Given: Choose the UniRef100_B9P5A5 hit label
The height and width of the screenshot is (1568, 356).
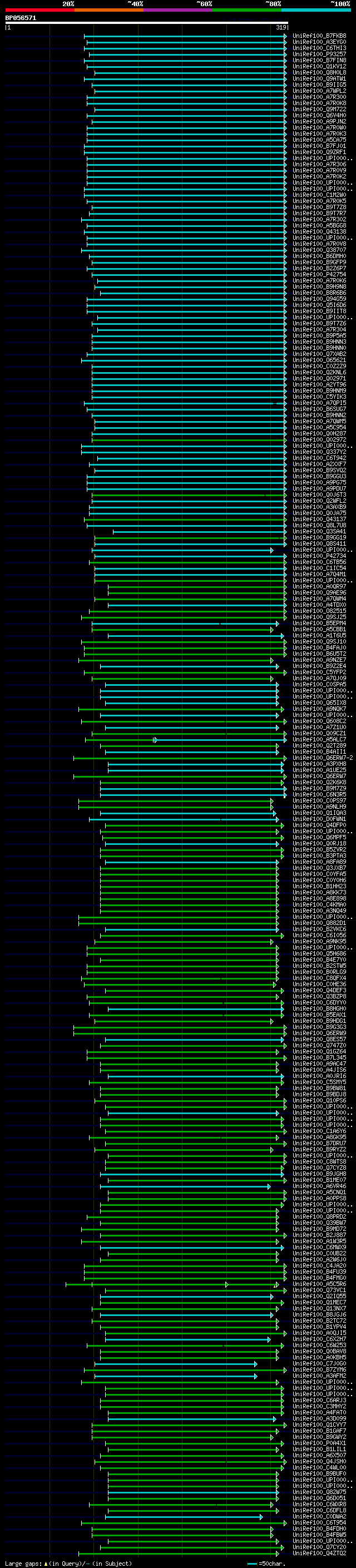Looking at the screenshot, I should (319, 336).
